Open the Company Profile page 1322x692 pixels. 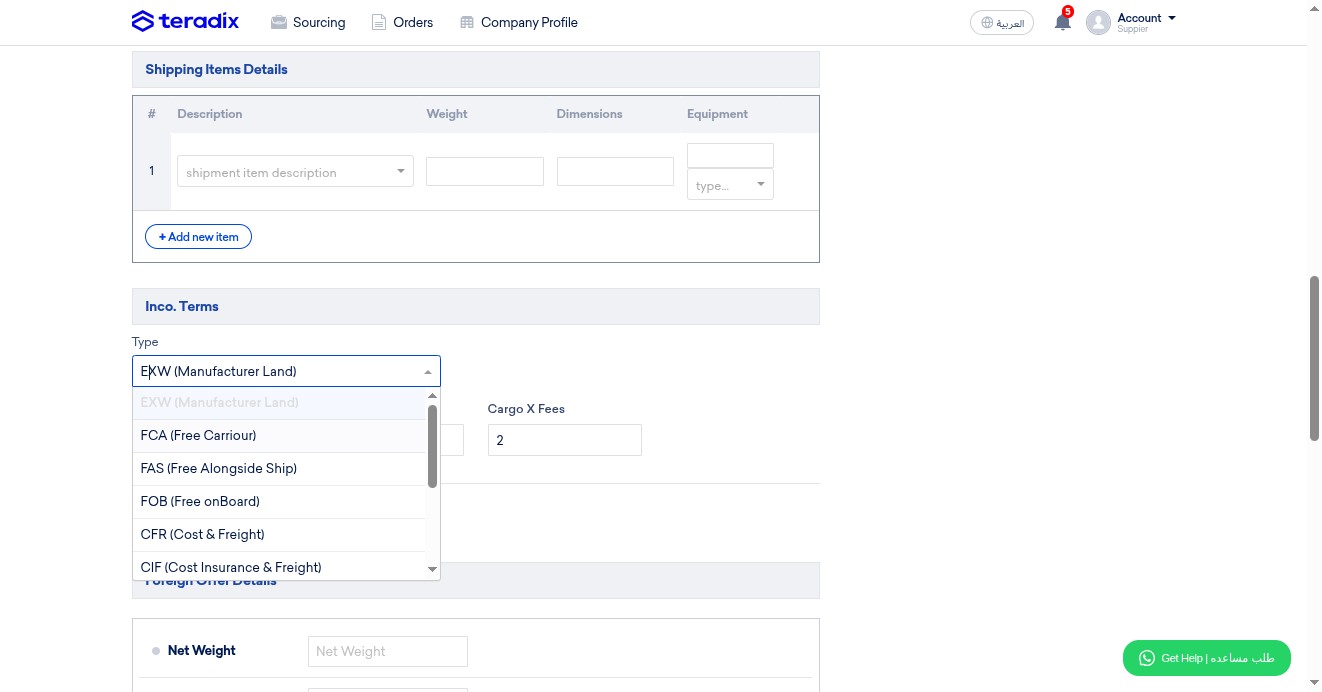pos(518,22)
